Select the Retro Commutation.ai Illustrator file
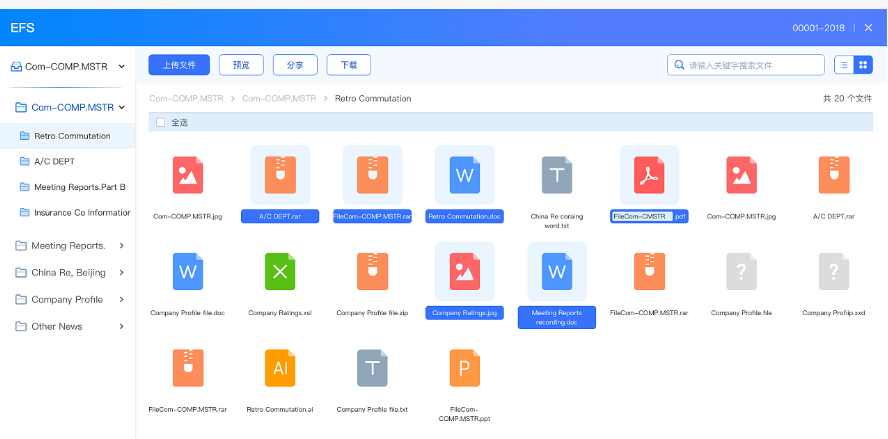Viewport: 888px width, 439px height. 280,368
